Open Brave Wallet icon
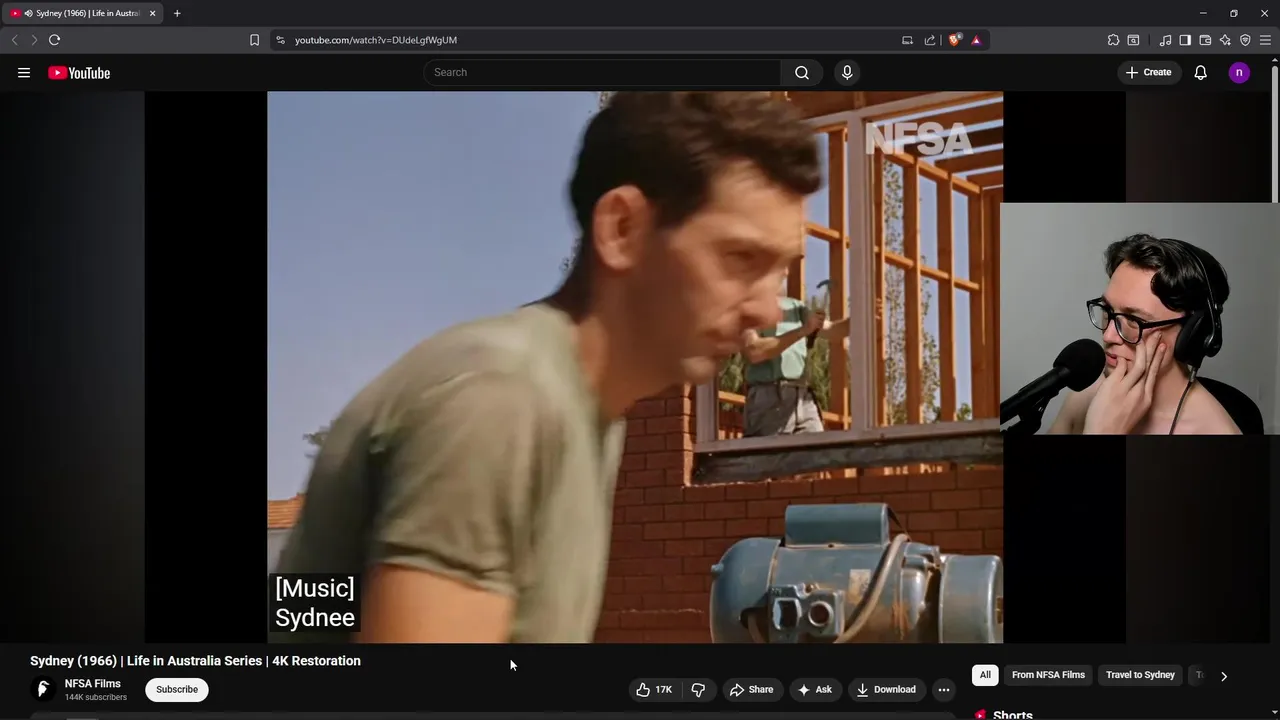 click(1205, 40)
